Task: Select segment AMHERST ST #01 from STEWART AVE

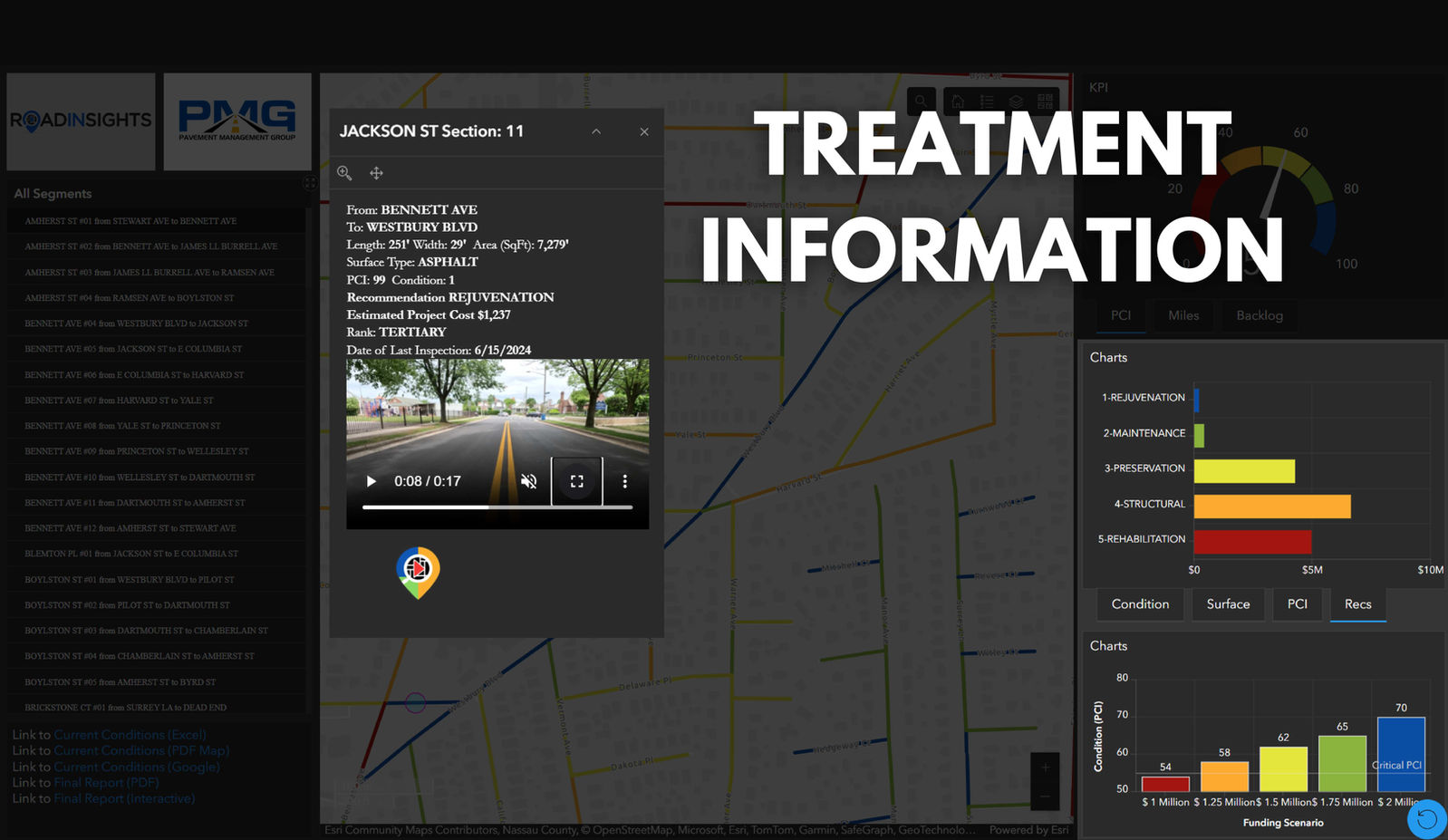Action: [156, 221]
